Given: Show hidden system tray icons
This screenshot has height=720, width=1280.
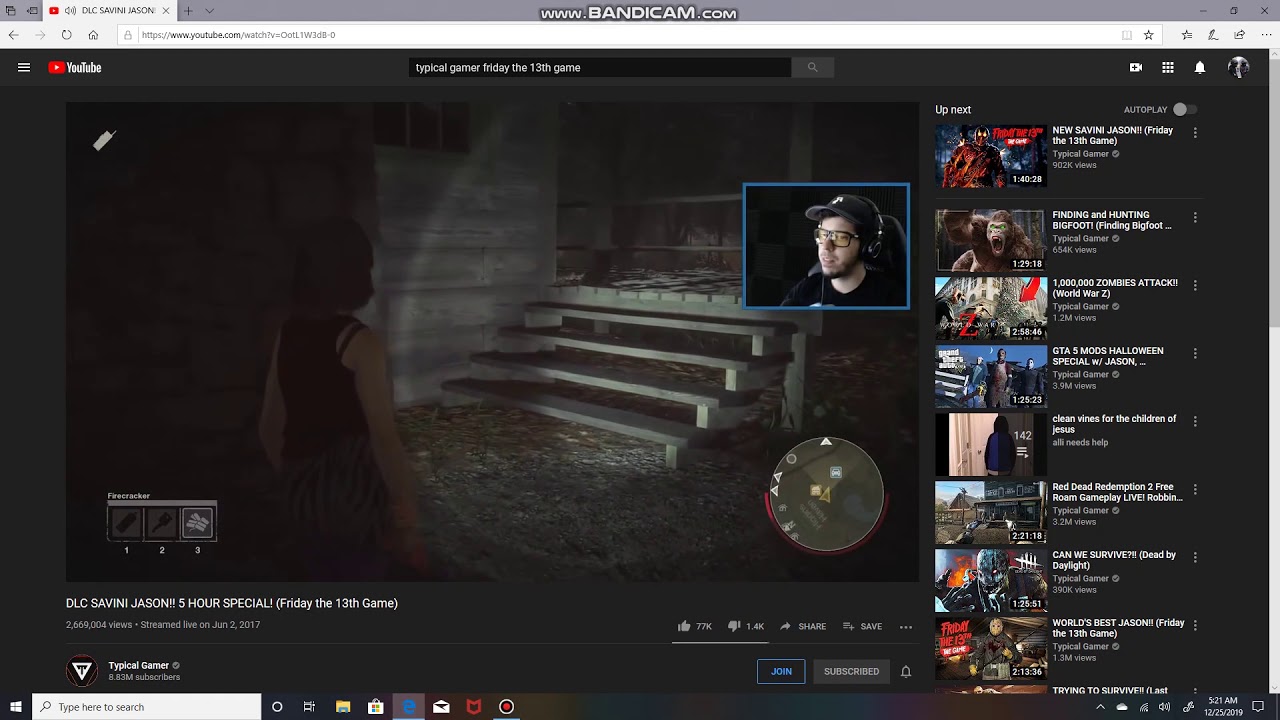Looking at the screenshot, I should [x=1100, y=707].
